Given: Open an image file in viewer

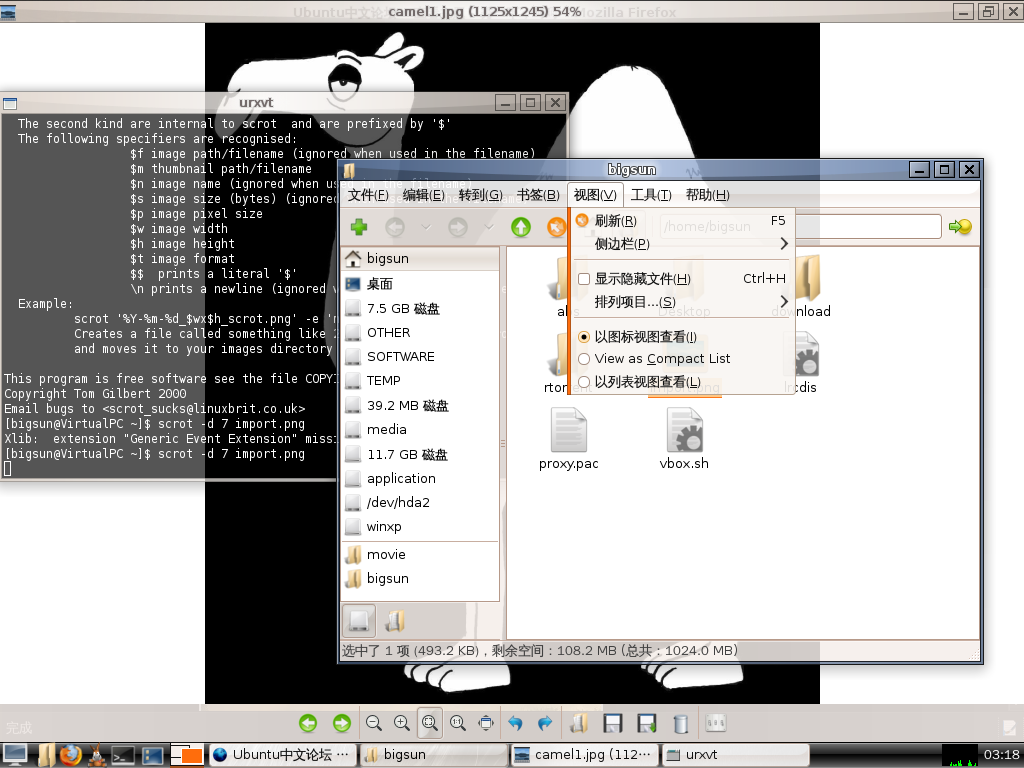Looking at the screenshot, I should click(x=579, y=723).
